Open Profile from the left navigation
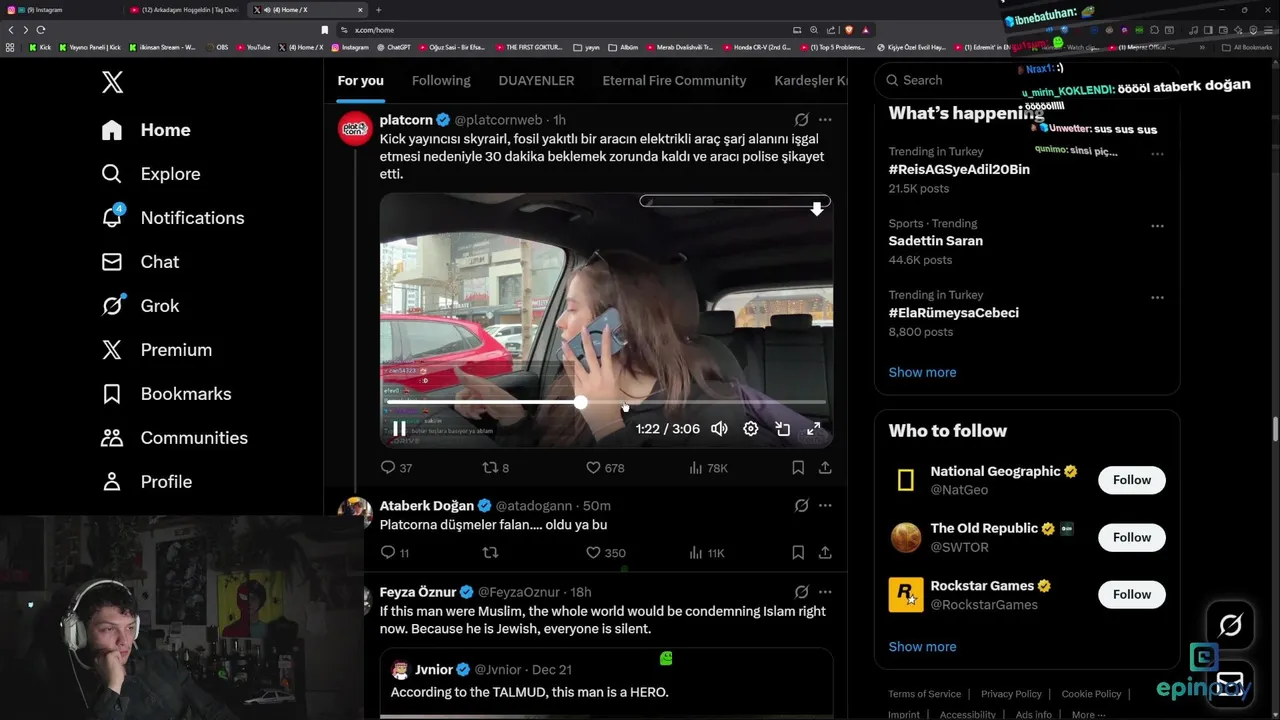 (x=146, y=482)
